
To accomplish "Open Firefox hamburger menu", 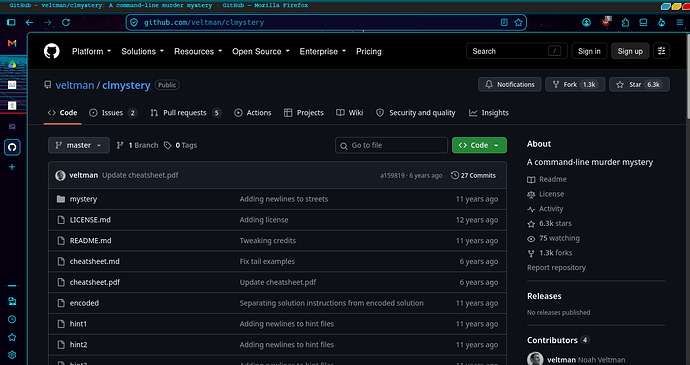I will 680,22.
